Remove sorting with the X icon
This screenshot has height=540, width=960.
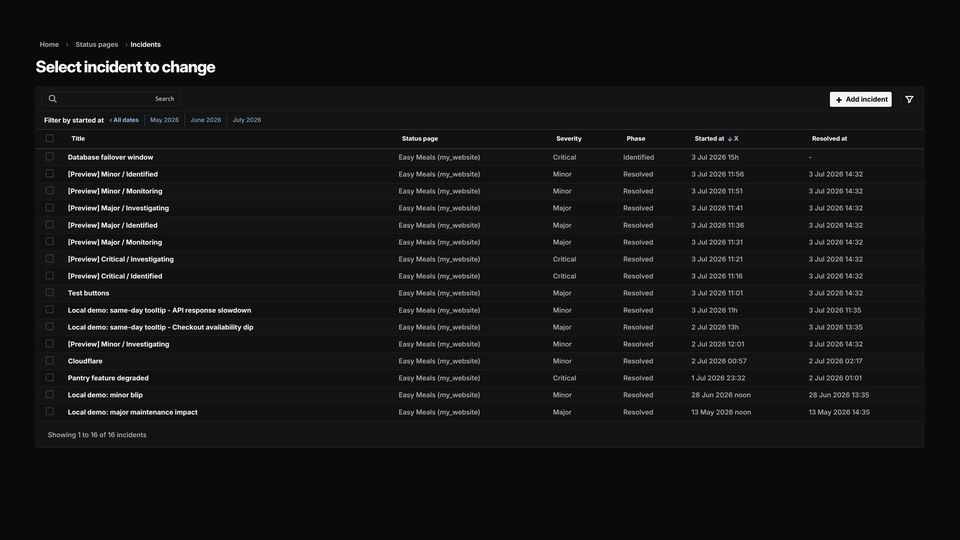point(736,139)
